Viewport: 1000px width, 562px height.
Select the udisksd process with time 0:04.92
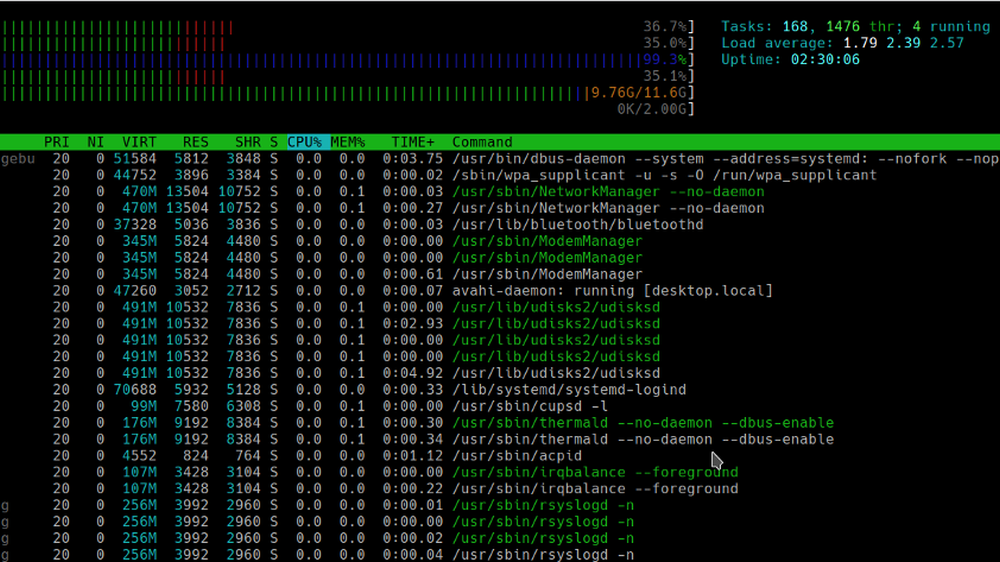[x=500, y=373]
